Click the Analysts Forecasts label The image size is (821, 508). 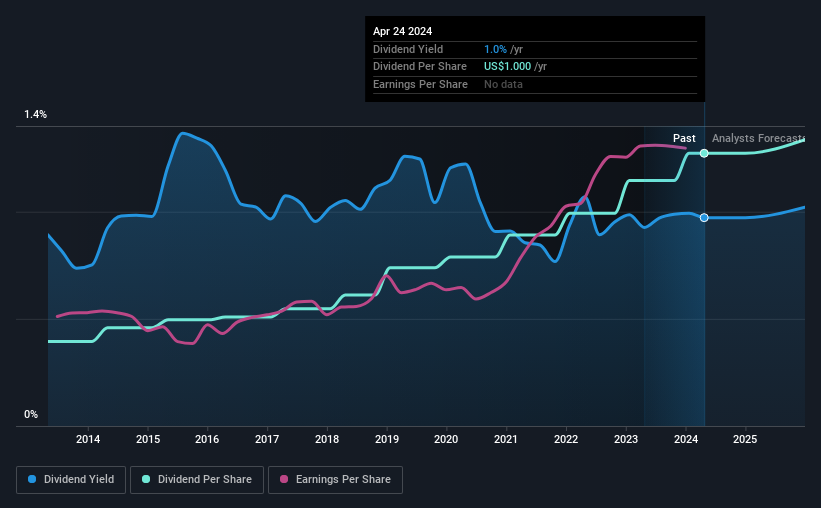(x=758, y=138)
